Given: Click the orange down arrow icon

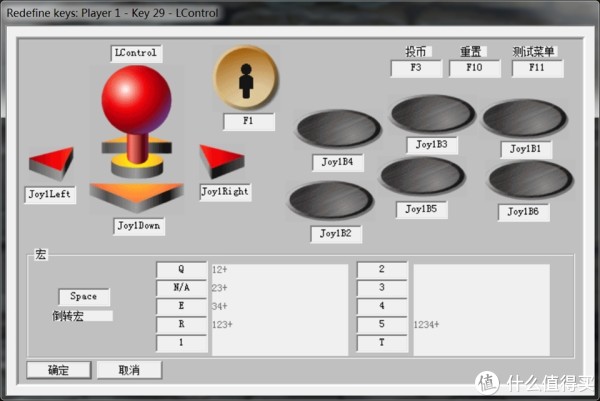Looking at the screenshot, I should 137,197.
